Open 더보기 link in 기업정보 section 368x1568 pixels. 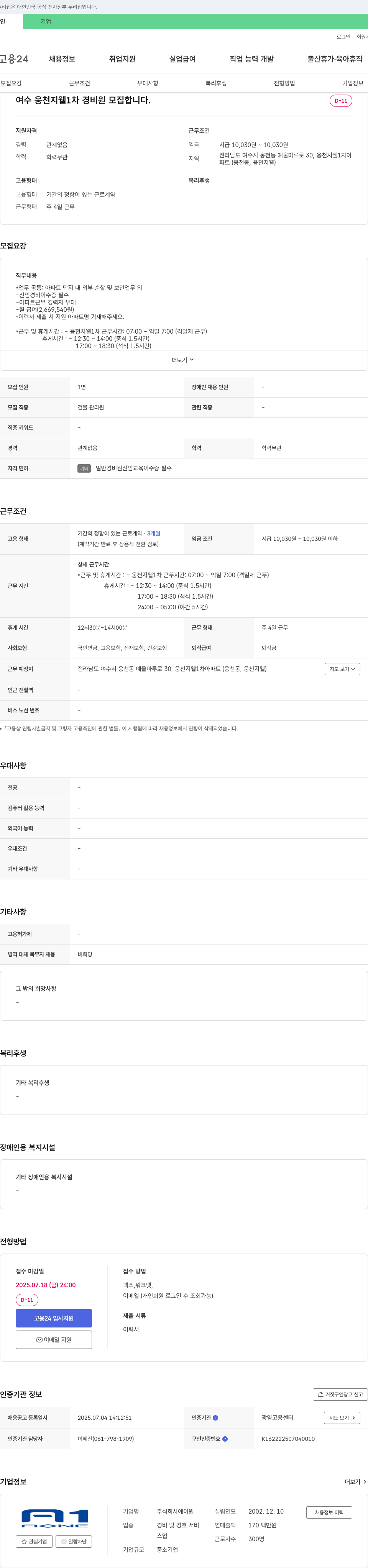click(x=355, y=1481)
